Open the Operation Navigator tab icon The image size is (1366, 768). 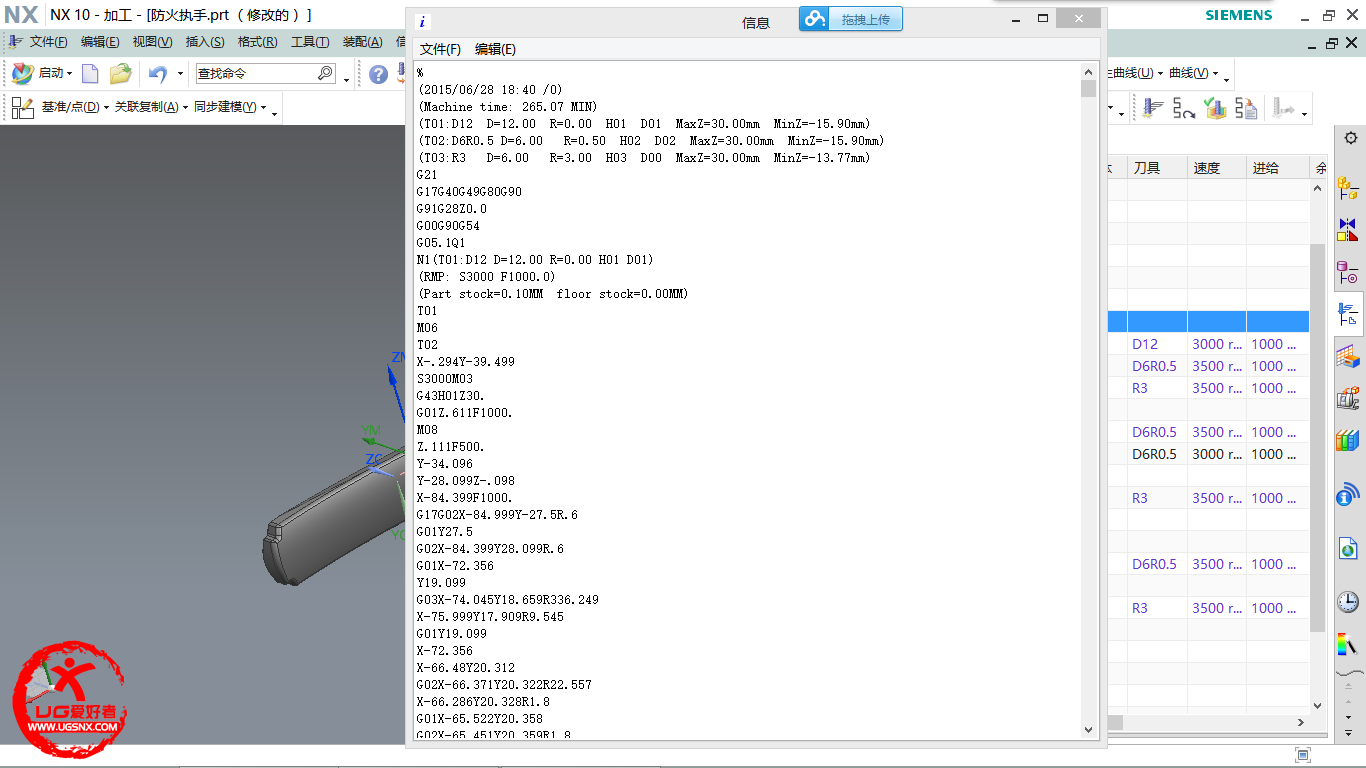[1348, 314]
